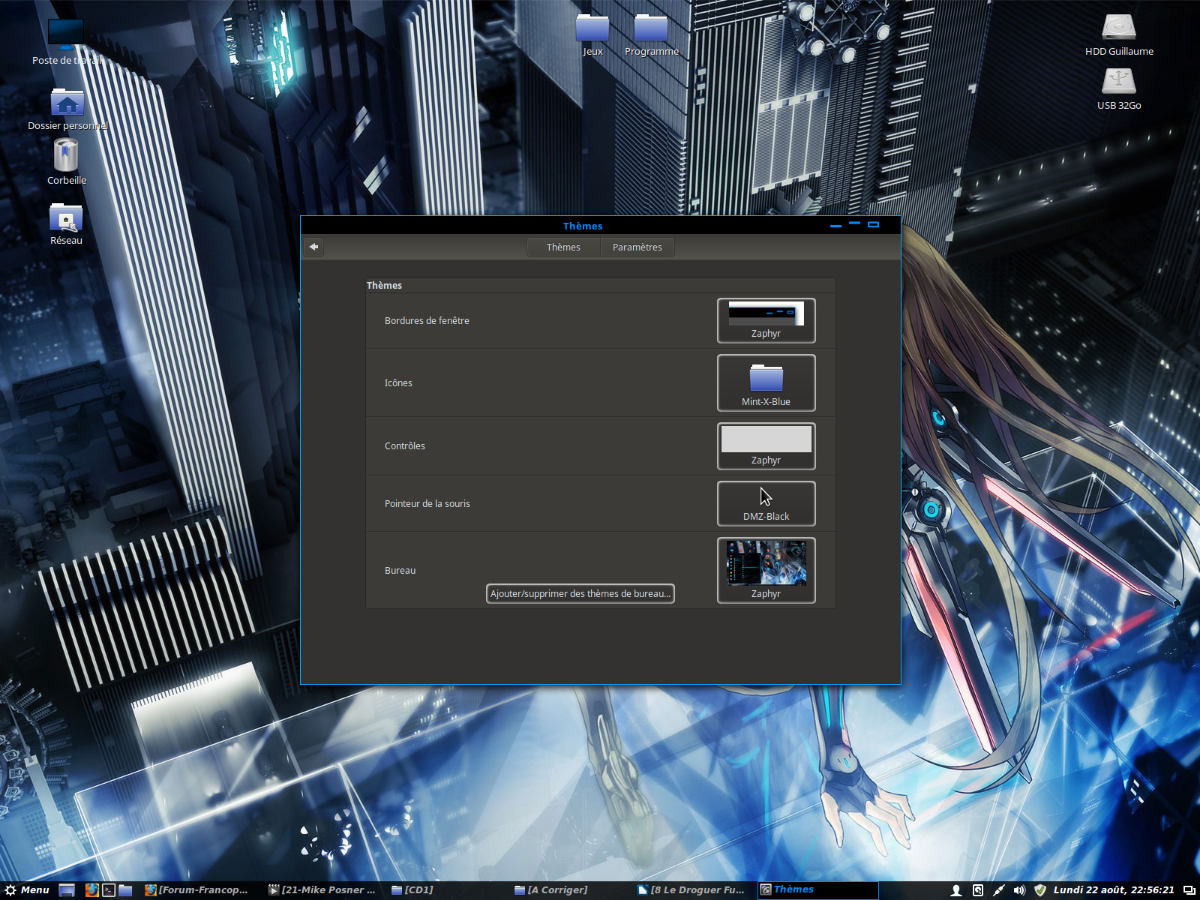
Task: Select the HDD Guillaume drive icon
Action: click(x=1119, y=35)
